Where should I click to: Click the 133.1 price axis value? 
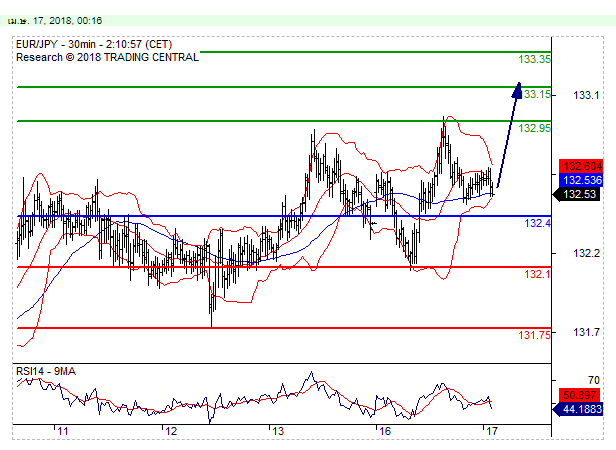[x=586, y=95]
